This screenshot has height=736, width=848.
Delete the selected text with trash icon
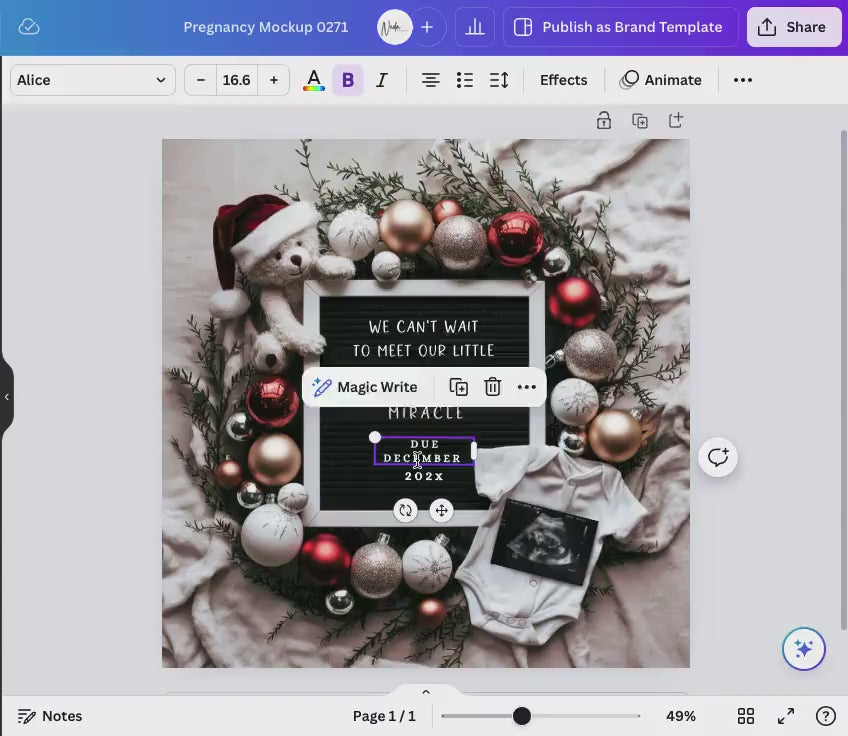[492, 387]
